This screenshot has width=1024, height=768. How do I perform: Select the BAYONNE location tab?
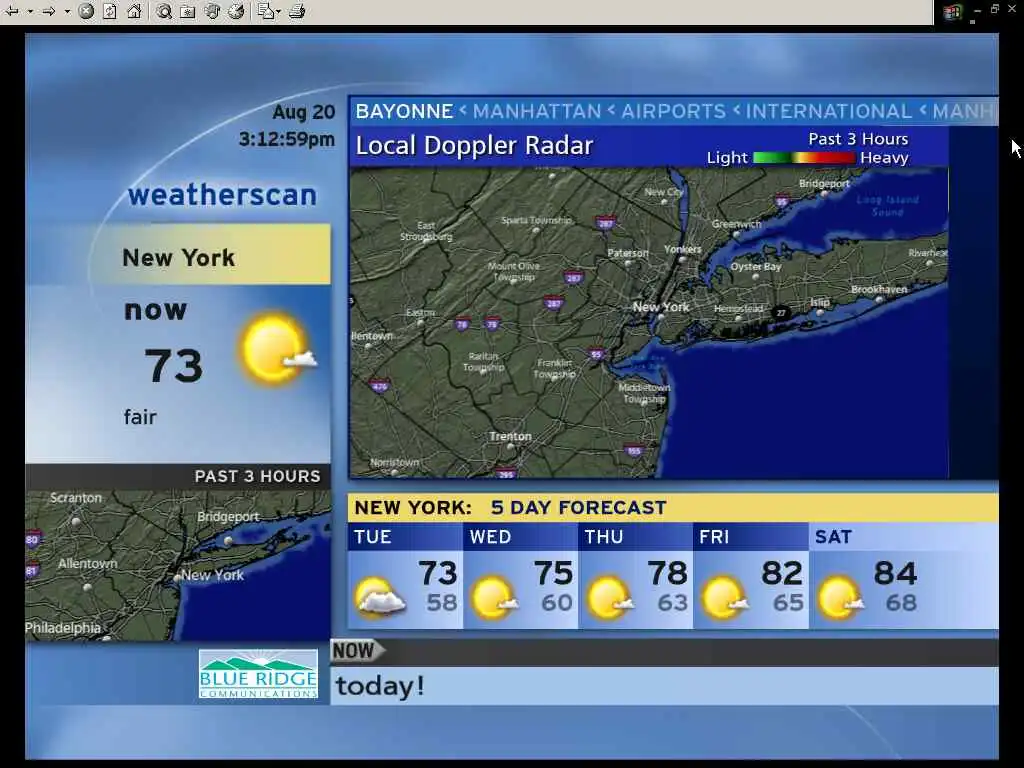[x=404, y=112]
